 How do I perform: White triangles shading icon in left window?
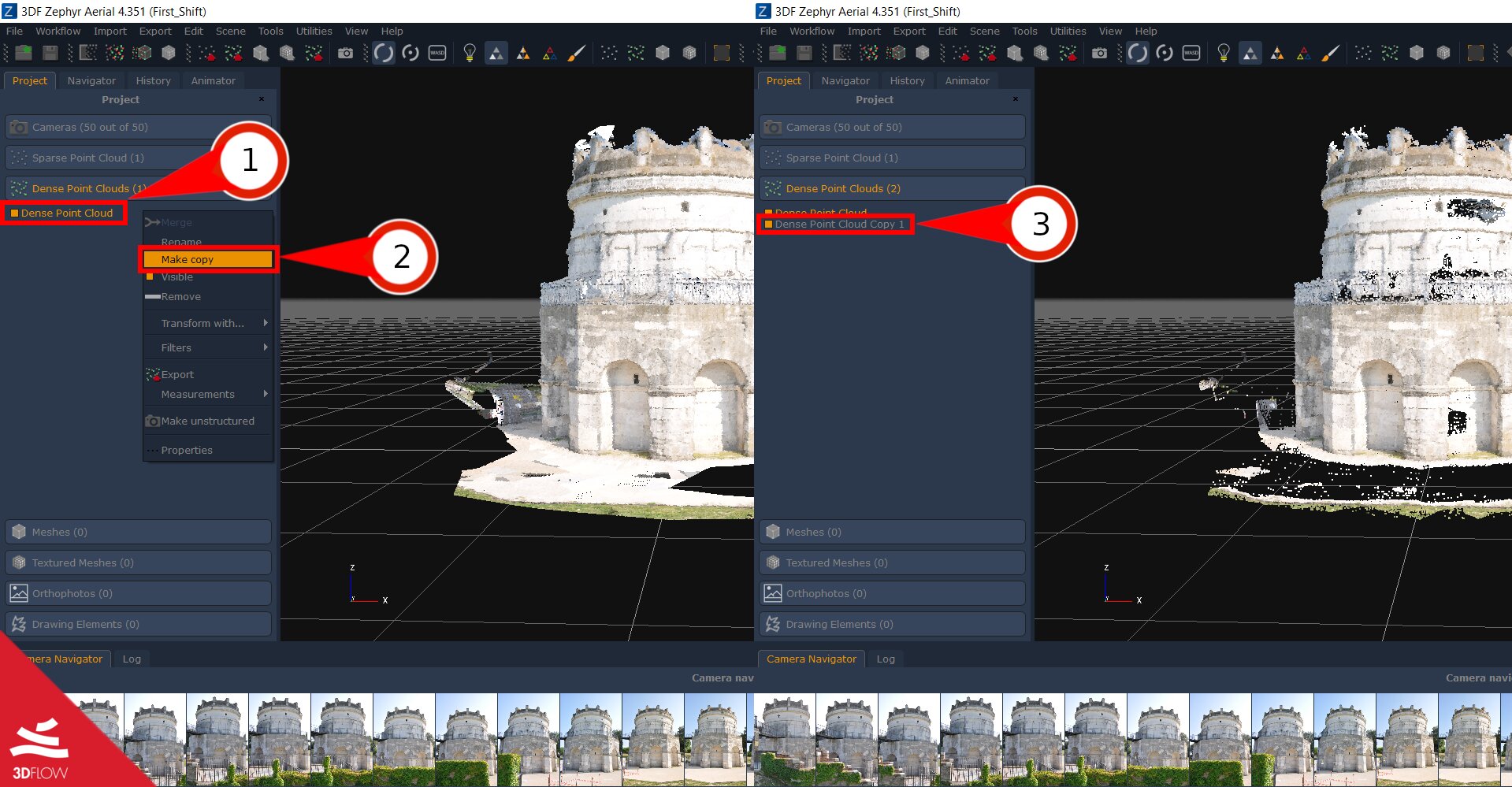496,53
